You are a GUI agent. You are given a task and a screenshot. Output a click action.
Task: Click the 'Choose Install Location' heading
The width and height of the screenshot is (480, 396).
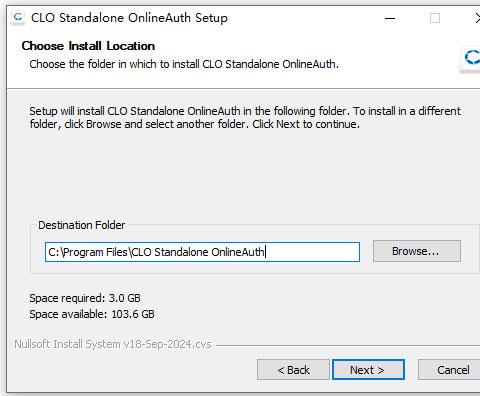click(88, 46)
